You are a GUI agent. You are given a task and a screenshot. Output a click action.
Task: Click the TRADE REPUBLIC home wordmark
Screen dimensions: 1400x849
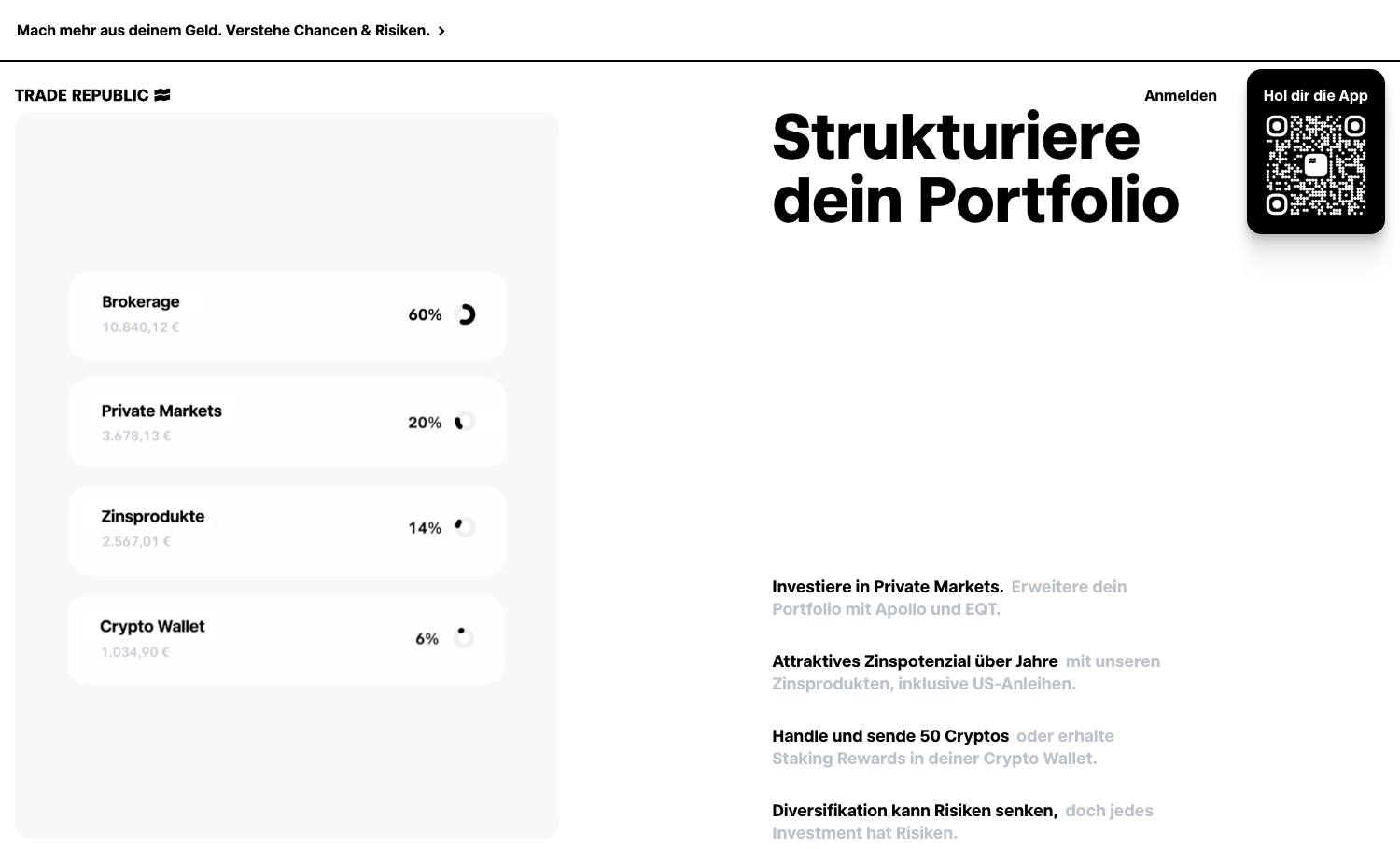click(82, 95)
